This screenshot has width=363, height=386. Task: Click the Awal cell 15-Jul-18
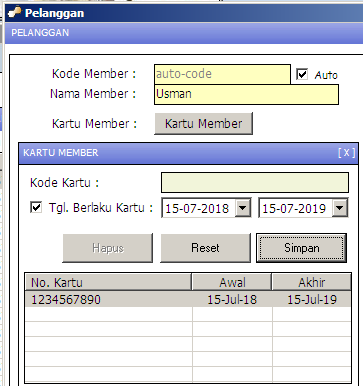(232, 299)
